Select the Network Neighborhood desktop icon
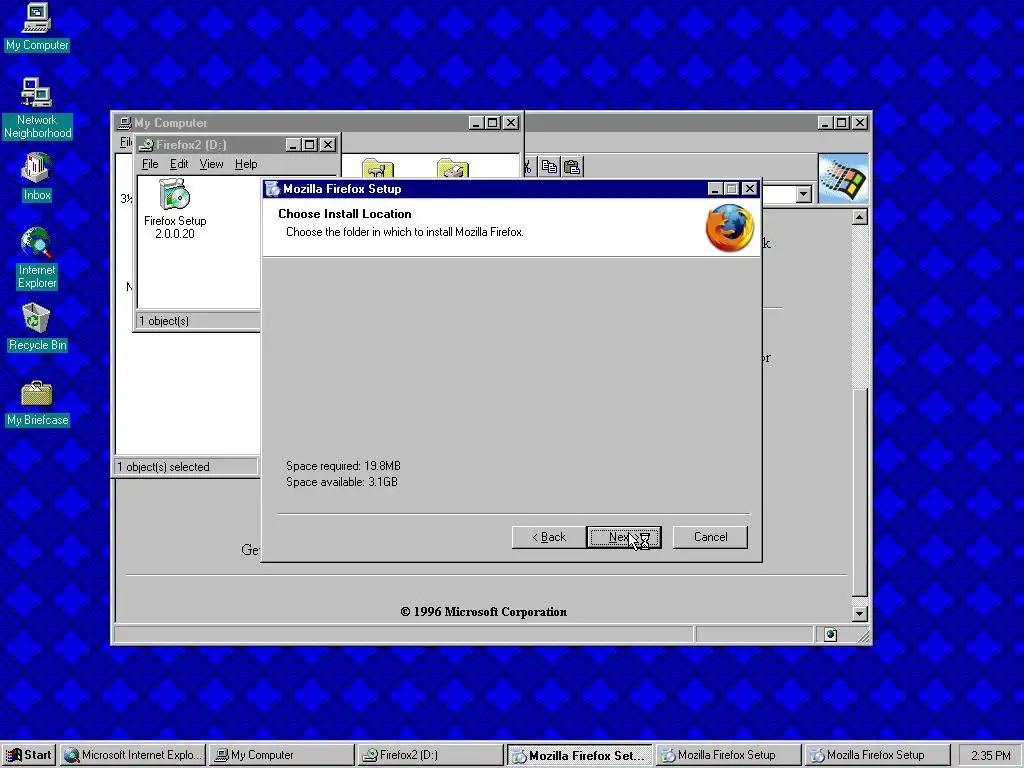This screenshot has height=768, width=1024. click(x=37, y=108)
